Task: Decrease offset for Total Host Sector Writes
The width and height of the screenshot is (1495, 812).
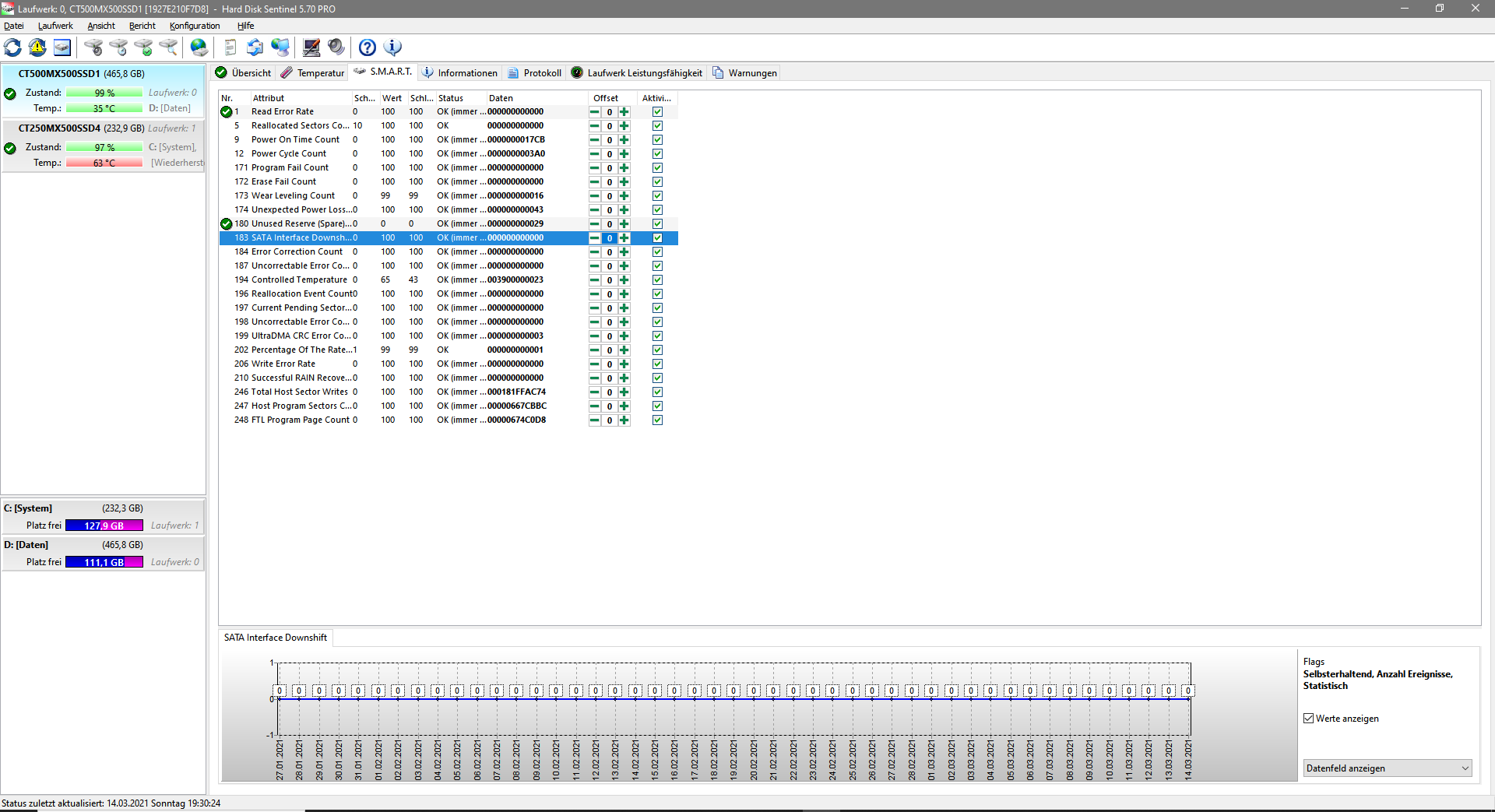Action: [595, 392]
